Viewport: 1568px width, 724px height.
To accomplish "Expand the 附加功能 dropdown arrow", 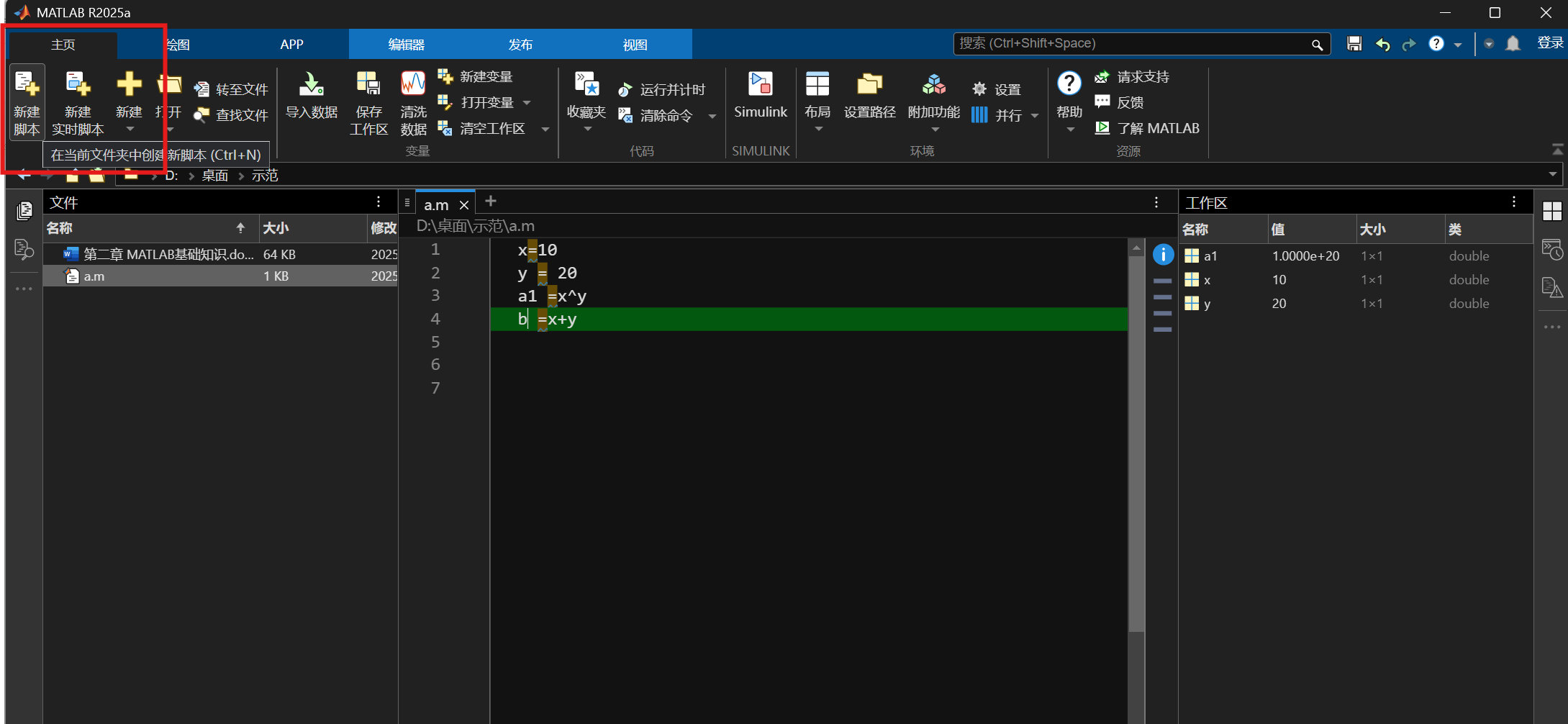I will 935,130.
